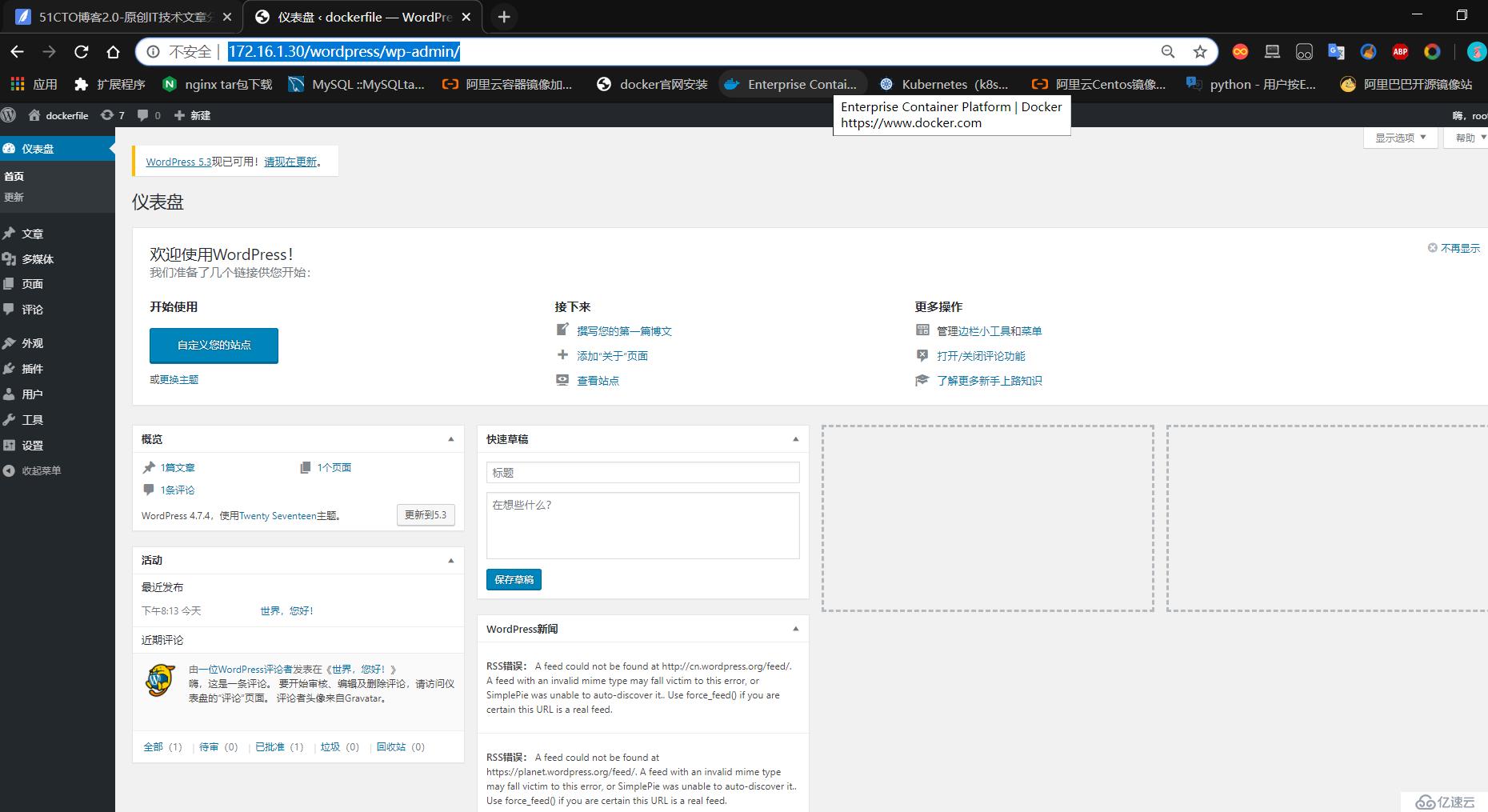The image size is (1488, 812).
Task: Select 仪表盘 in the sidebar
Action: [x=58, y=149]
